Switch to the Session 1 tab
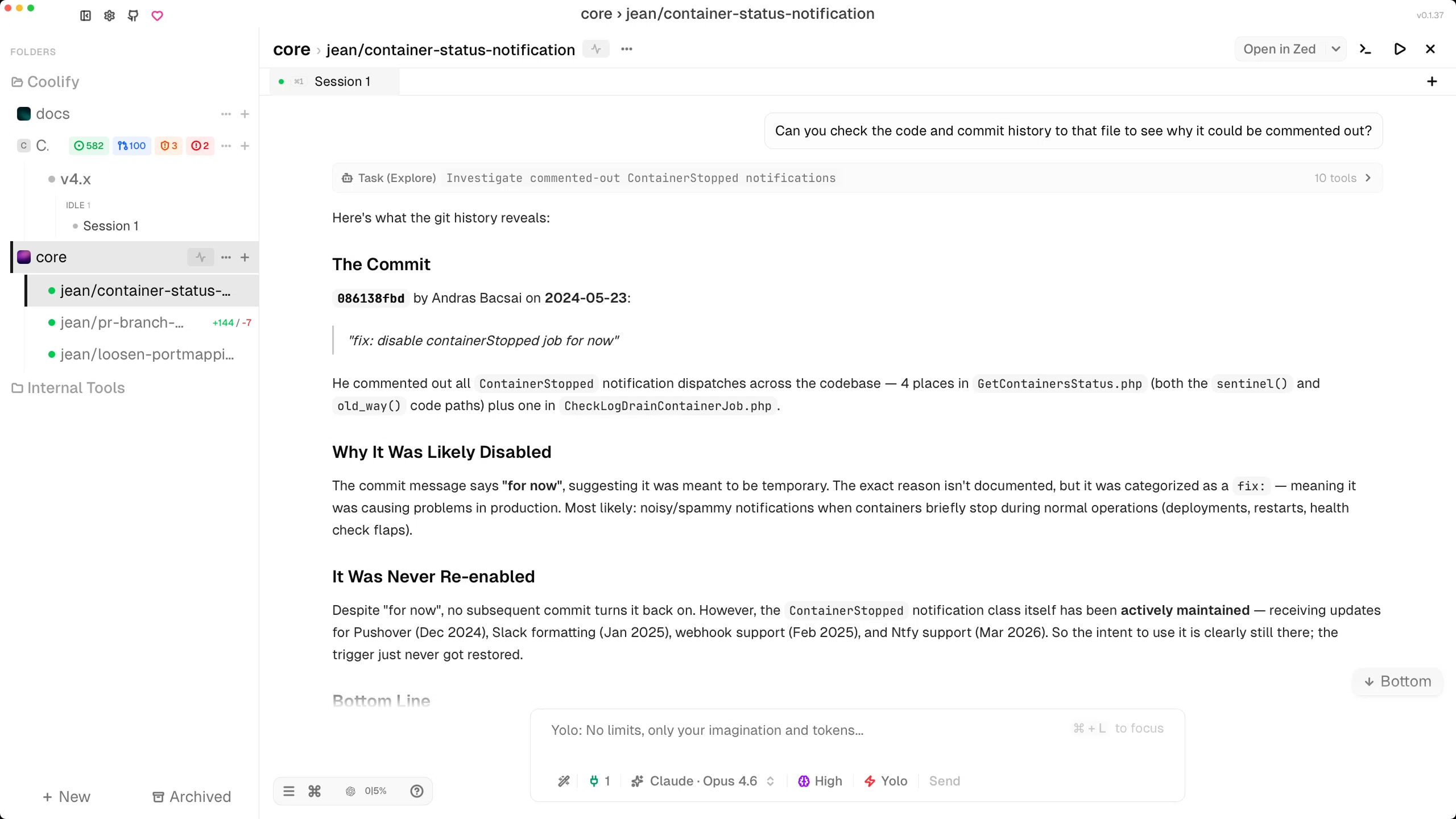Screen dimensions: 1456x819 (x=342, y=81)
